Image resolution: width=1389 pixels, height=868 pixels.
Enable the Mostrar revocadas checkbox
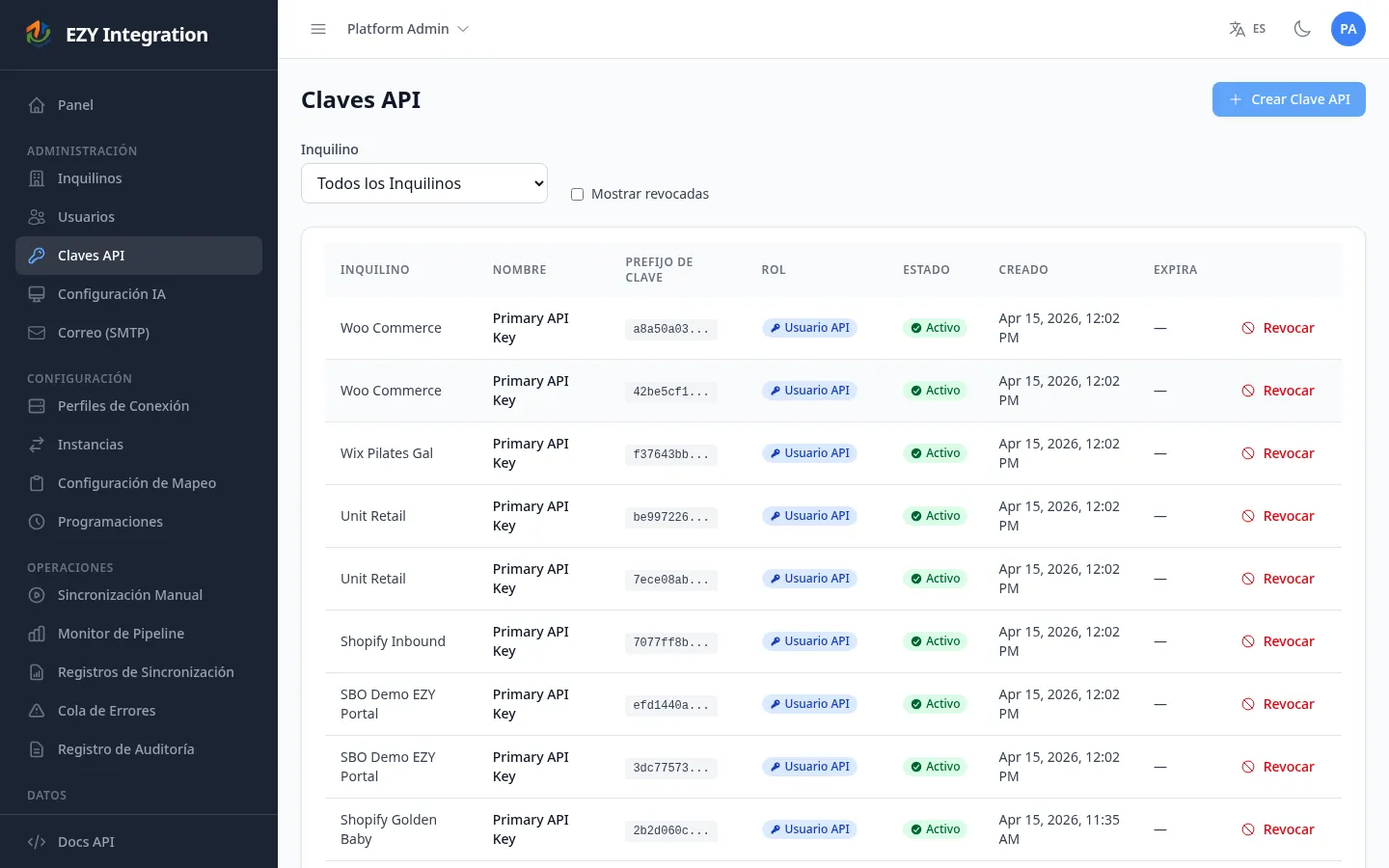click(x=577, y=194)
